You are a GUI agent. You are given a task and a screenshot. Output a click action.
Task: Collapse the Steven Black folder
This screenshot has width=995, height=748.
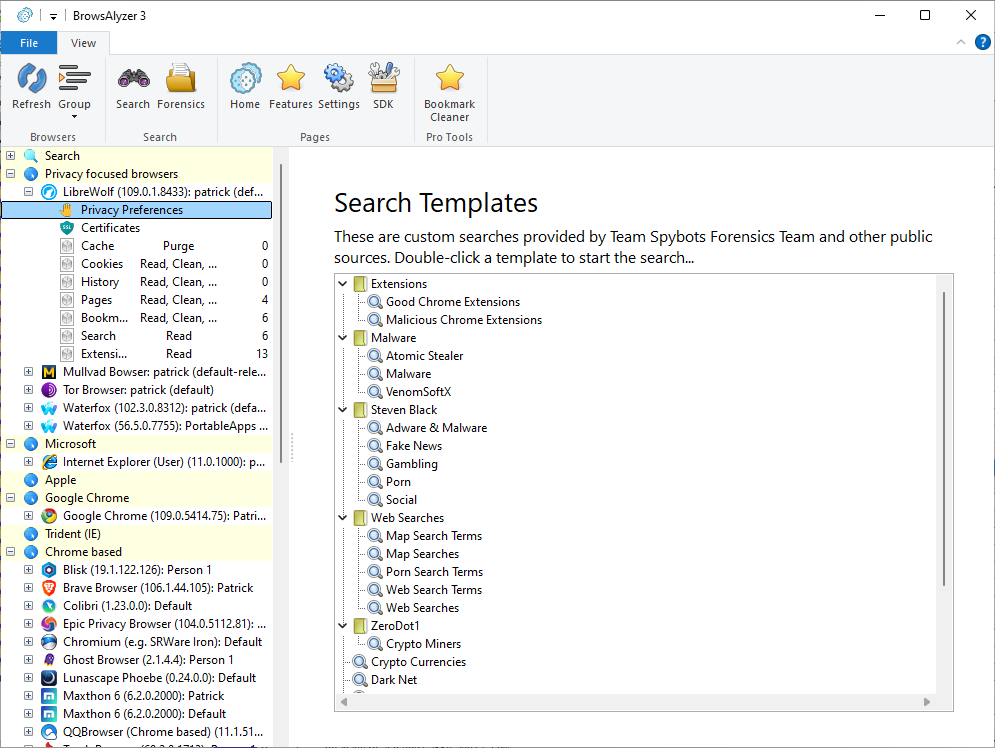(x=343, y=410)
